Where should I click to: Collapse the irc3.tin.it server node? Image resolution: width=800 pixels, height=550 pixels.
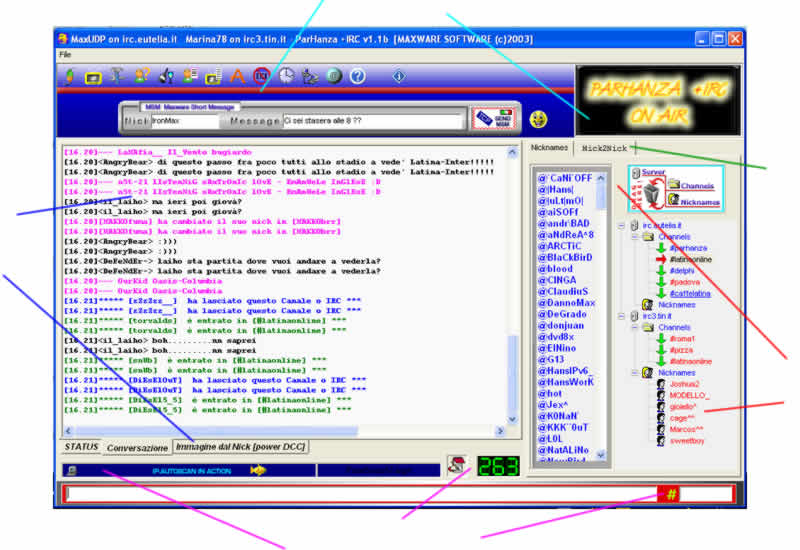pos(621,316)
